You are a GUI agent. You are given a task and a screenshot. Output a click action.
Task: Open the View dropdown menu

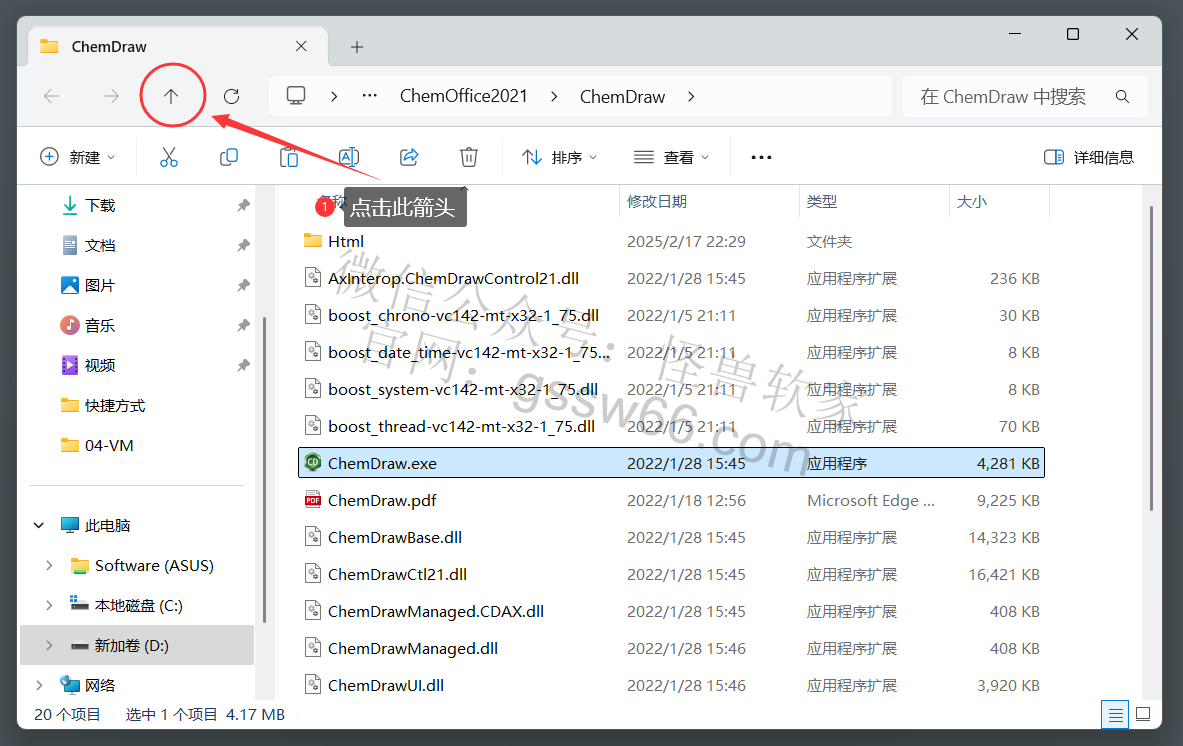tap(671, 157)
